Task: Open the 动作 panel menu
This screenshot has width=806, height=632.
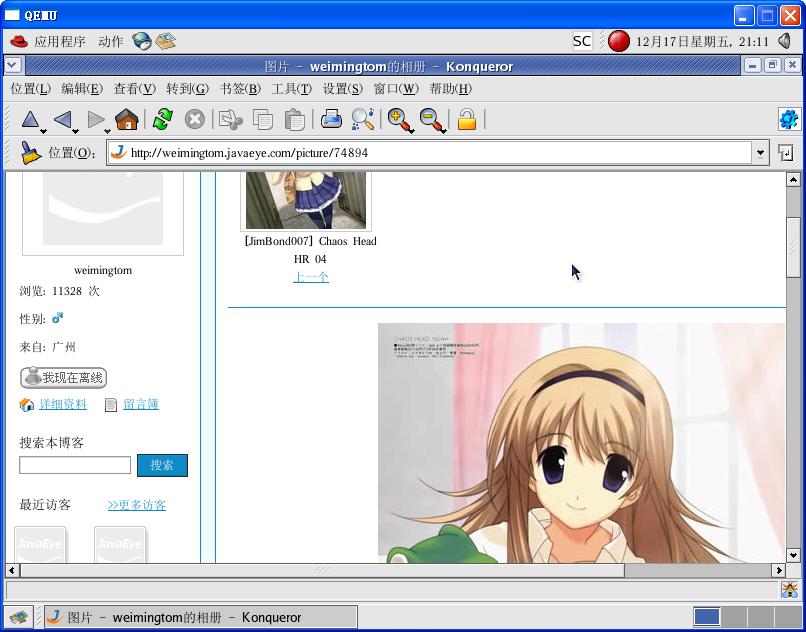Action: [111, 41]
